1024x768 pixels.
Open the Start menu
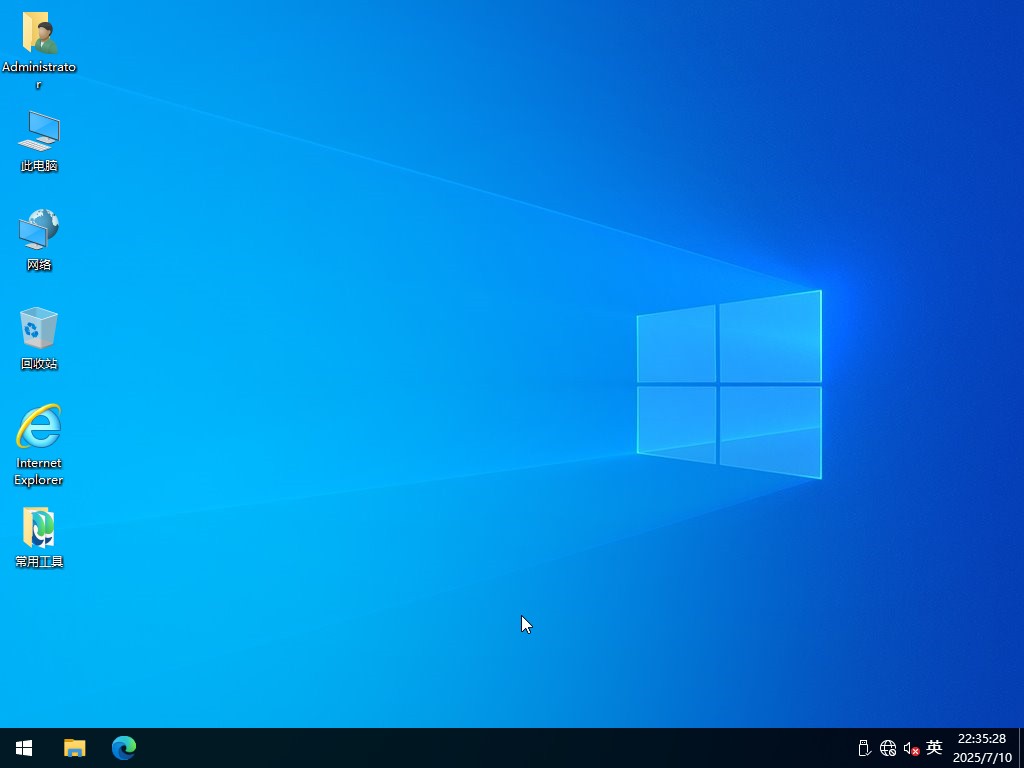pos(22,747)
